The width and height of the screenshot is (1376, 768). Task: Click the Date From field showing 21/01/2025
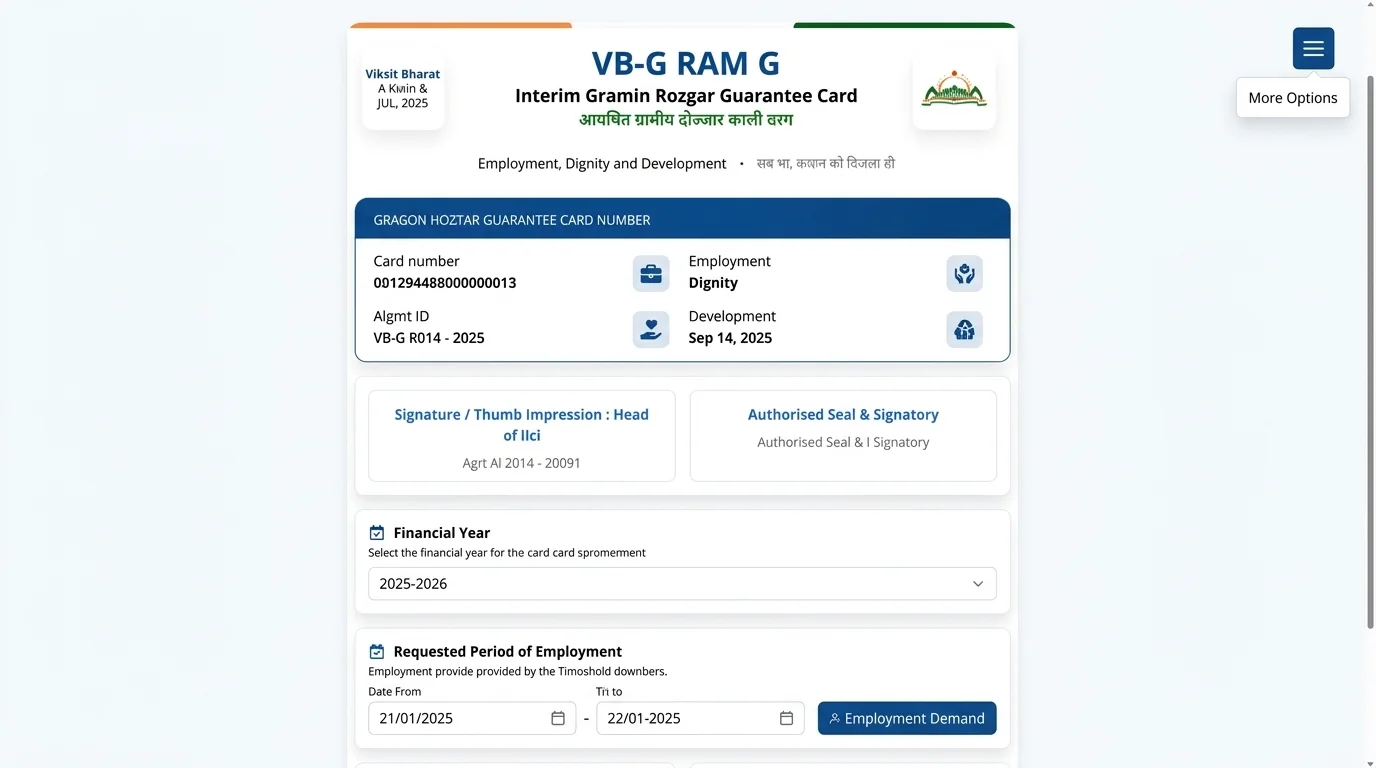(472, 718)
